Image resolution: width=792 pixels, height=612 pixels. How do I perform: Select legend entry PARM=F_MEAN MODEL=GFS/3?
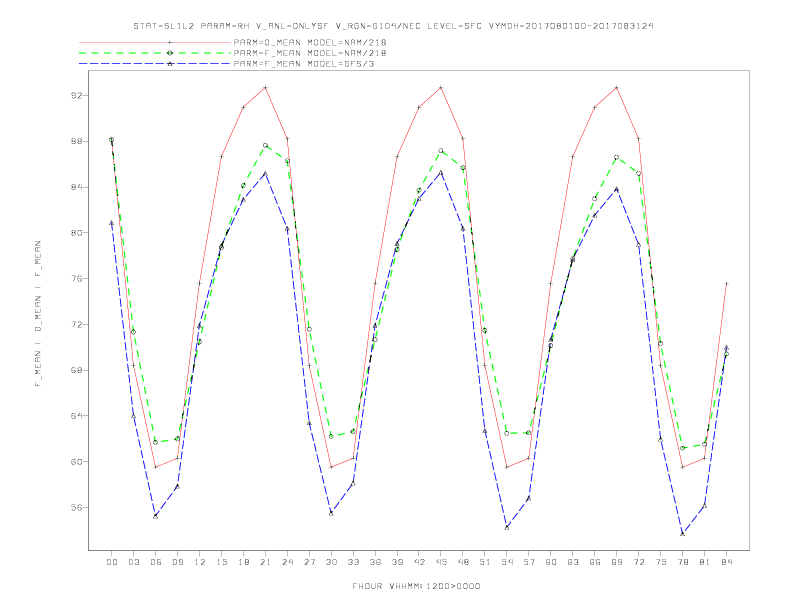[304, 64]
